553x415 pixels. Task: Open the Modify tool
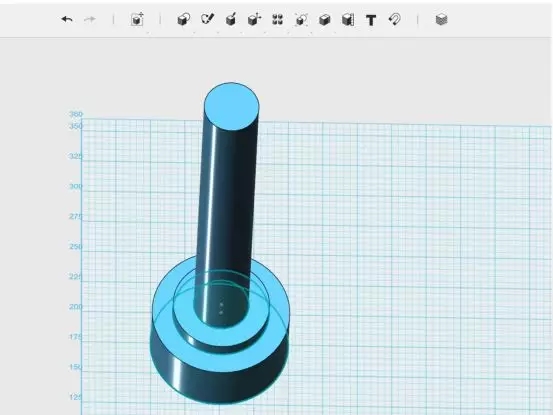tap(254, 19)
